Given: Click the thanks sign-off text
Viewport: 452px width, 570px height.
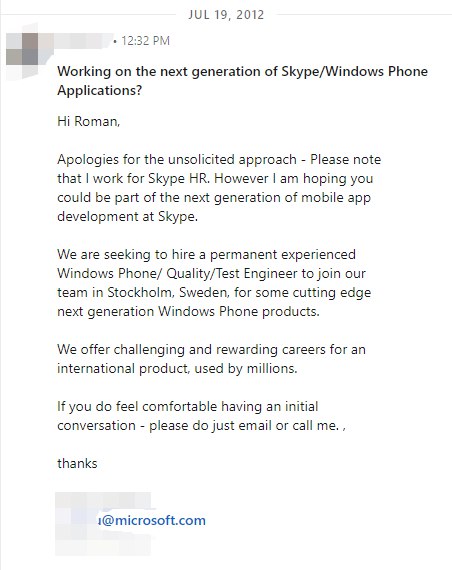Looking at the screenshot, I should pyautogui.click(x=77, y=463).
